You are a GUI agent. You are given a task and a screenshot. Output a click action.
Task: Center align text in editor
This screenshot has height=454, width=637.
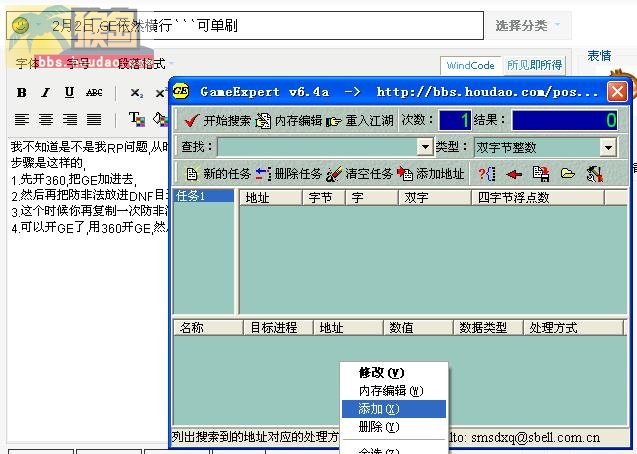click(46, 119)
